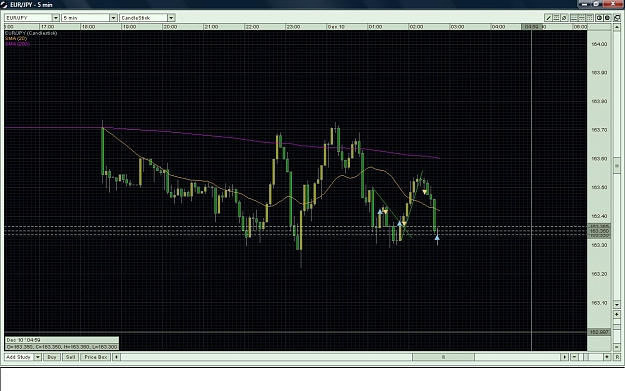This screenshot has width=625, height=391.
Task: Click the blue up arrow below last candle
Action: pos(437,238)
